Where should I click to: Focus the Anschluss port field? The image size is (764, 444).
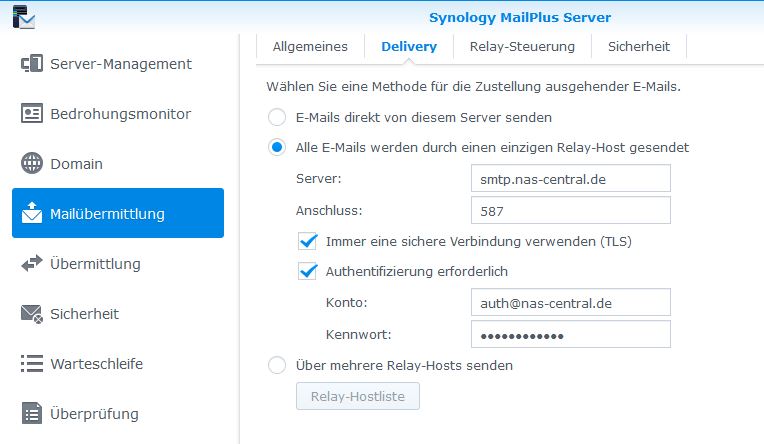569,210
